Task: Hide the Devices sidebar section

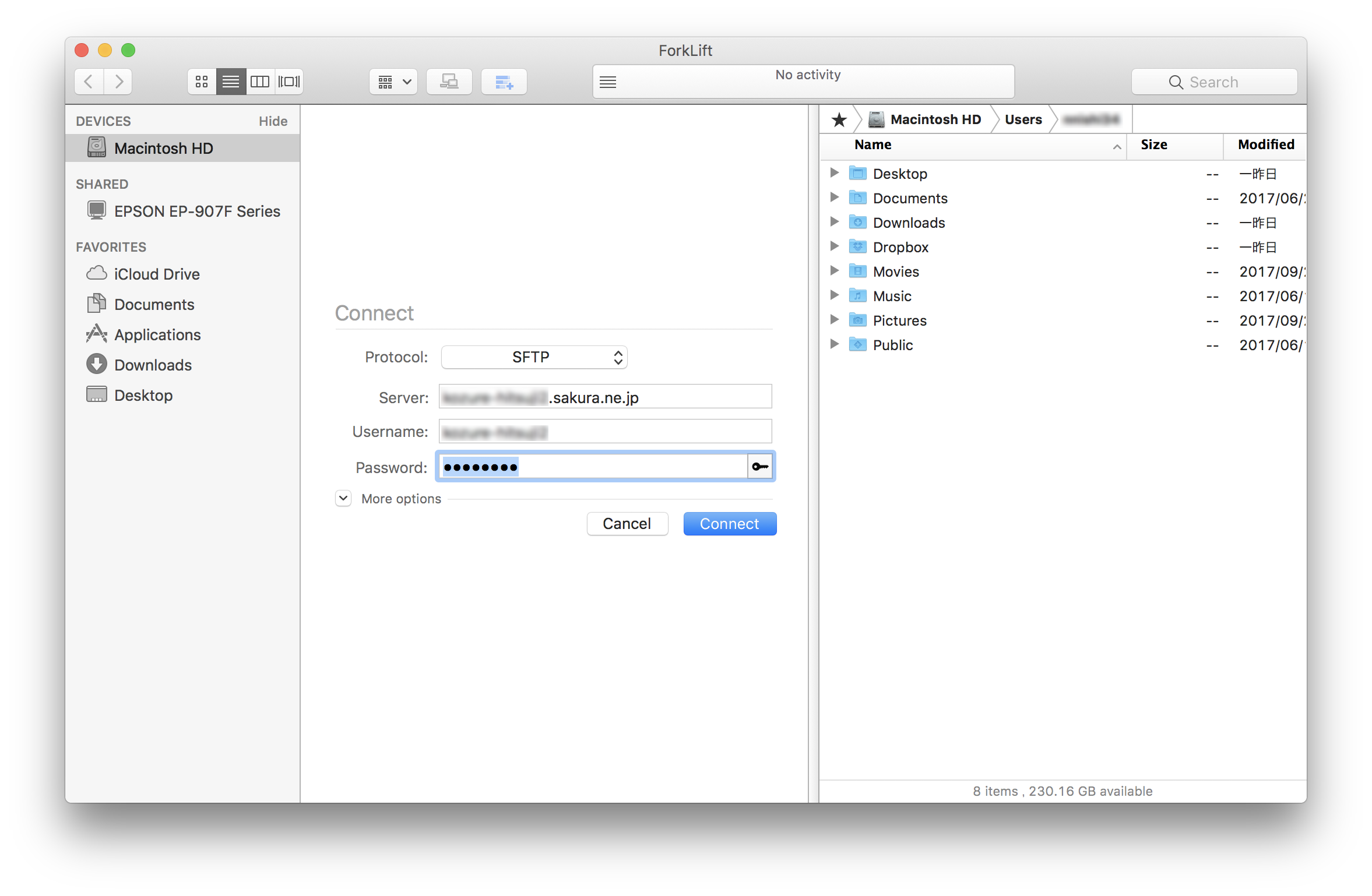Action: (273, 121)
